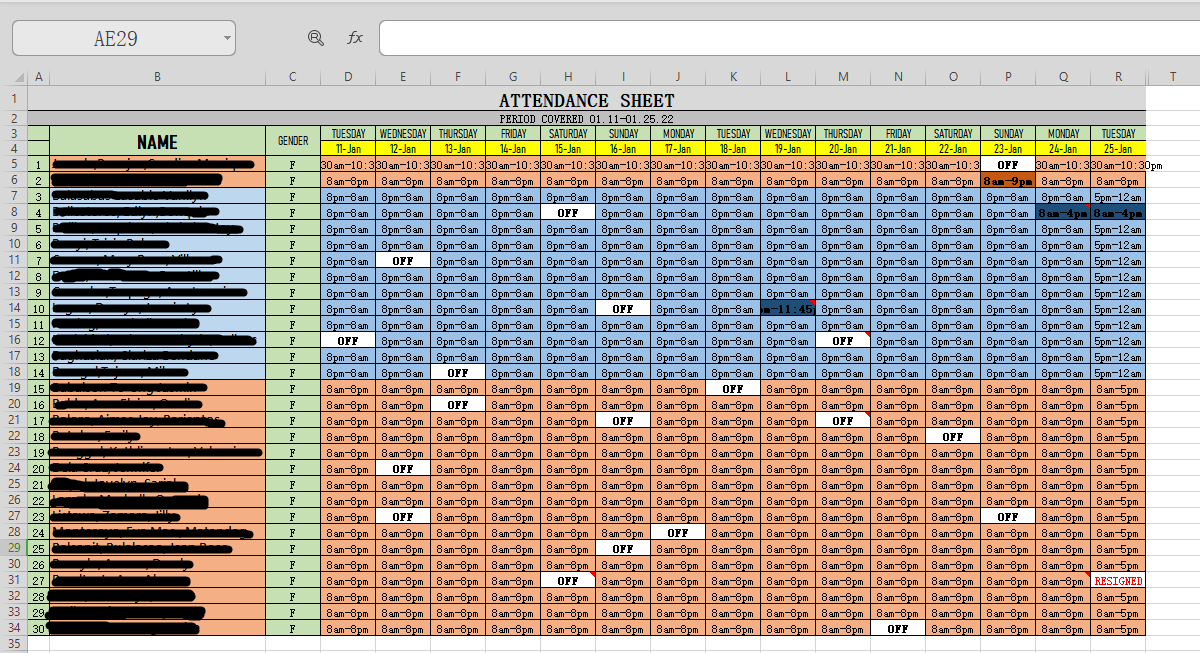Open the fx insert function icon
Screen dimensions: 1200x653
click(355, 38)
